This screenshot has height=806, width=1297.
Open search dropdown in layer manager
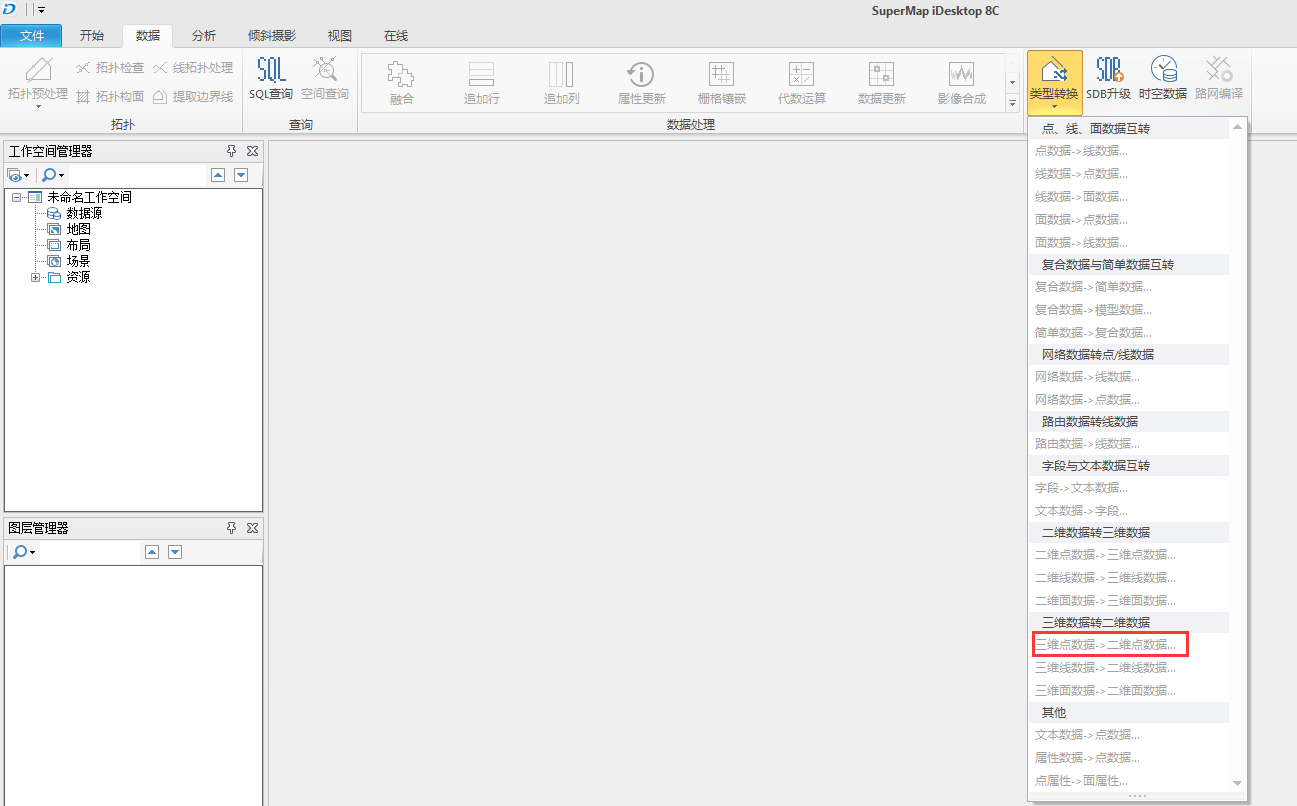(x=24, y=552)
